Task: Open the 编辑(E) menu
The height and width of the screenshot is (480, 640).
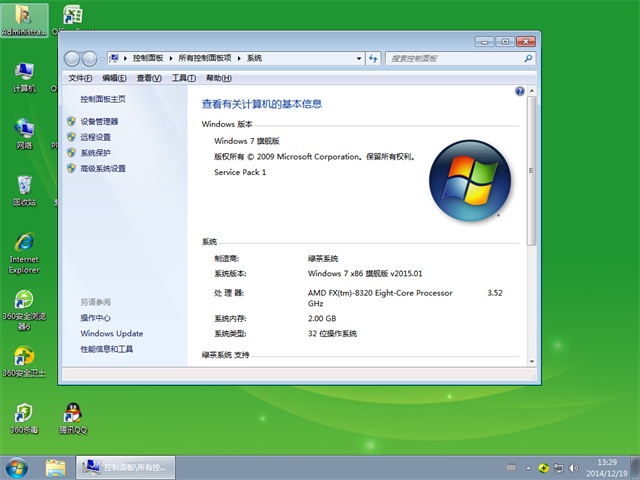Action: click(114, 78)
